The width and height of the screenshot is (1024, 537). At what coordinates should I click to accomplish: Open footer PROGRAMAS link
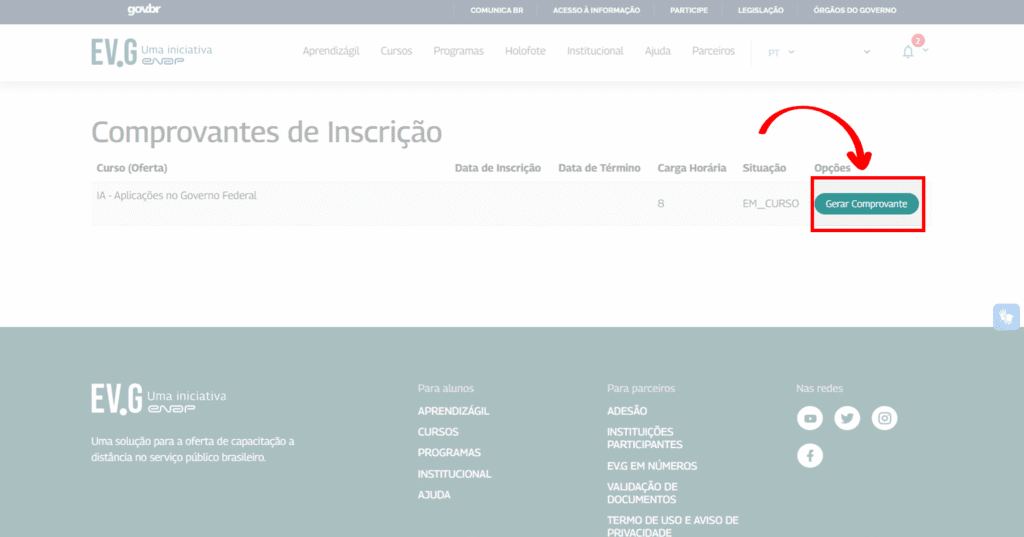(x=449, y=453)
